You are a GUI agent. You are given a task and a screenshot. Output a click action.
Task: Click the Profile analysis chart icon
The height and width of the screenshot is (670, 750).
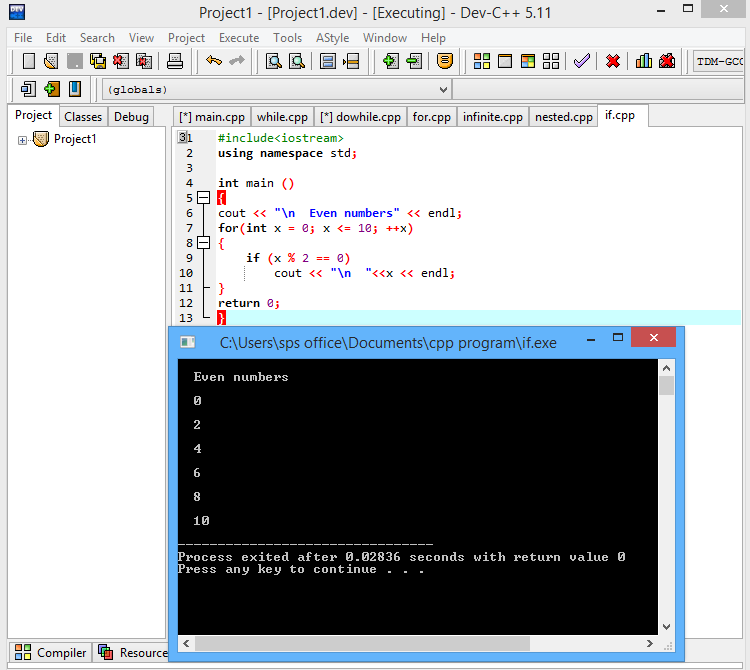(643, 61)
